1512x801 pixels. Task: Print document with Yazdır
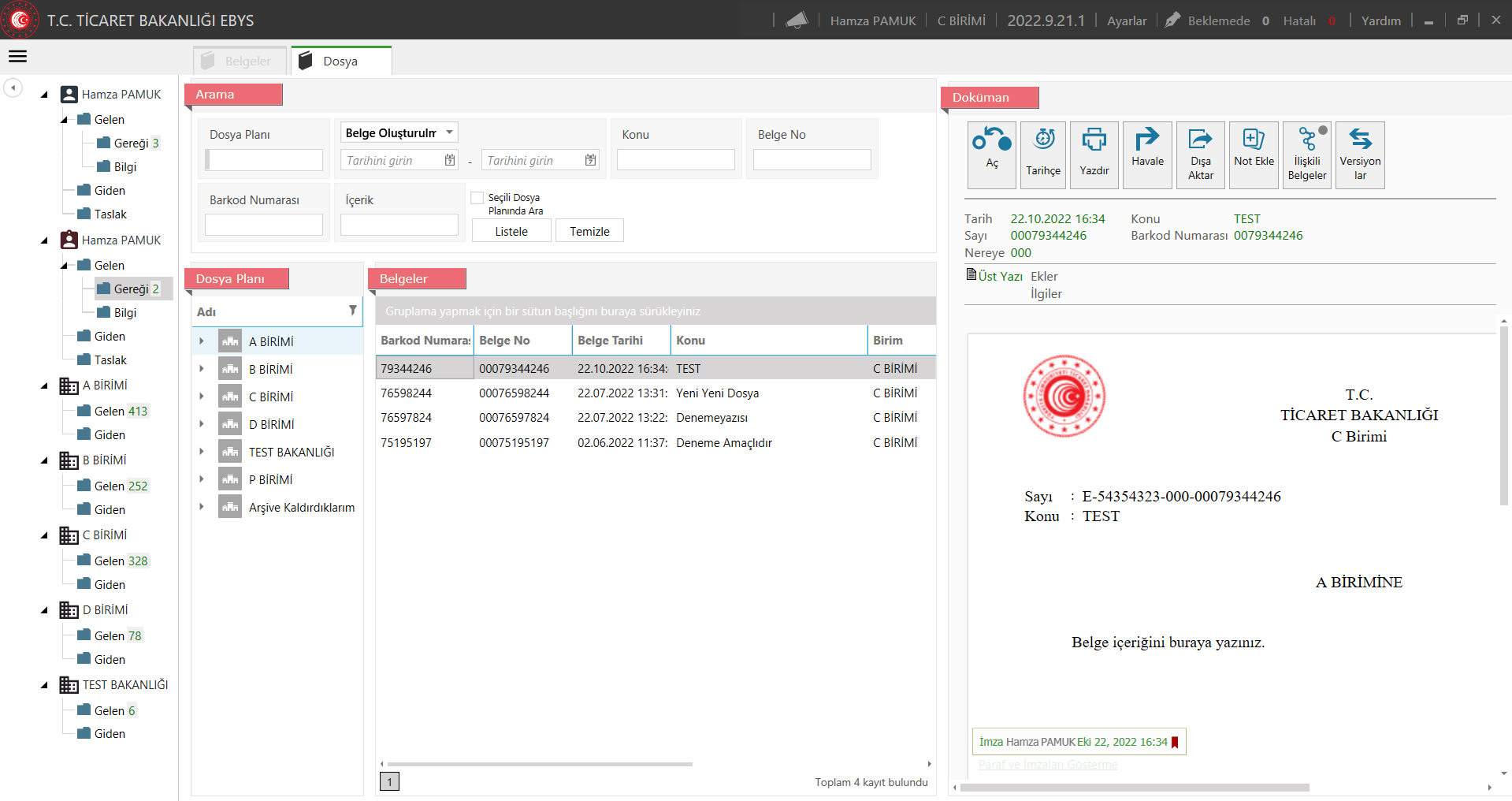coord(1094,155)
